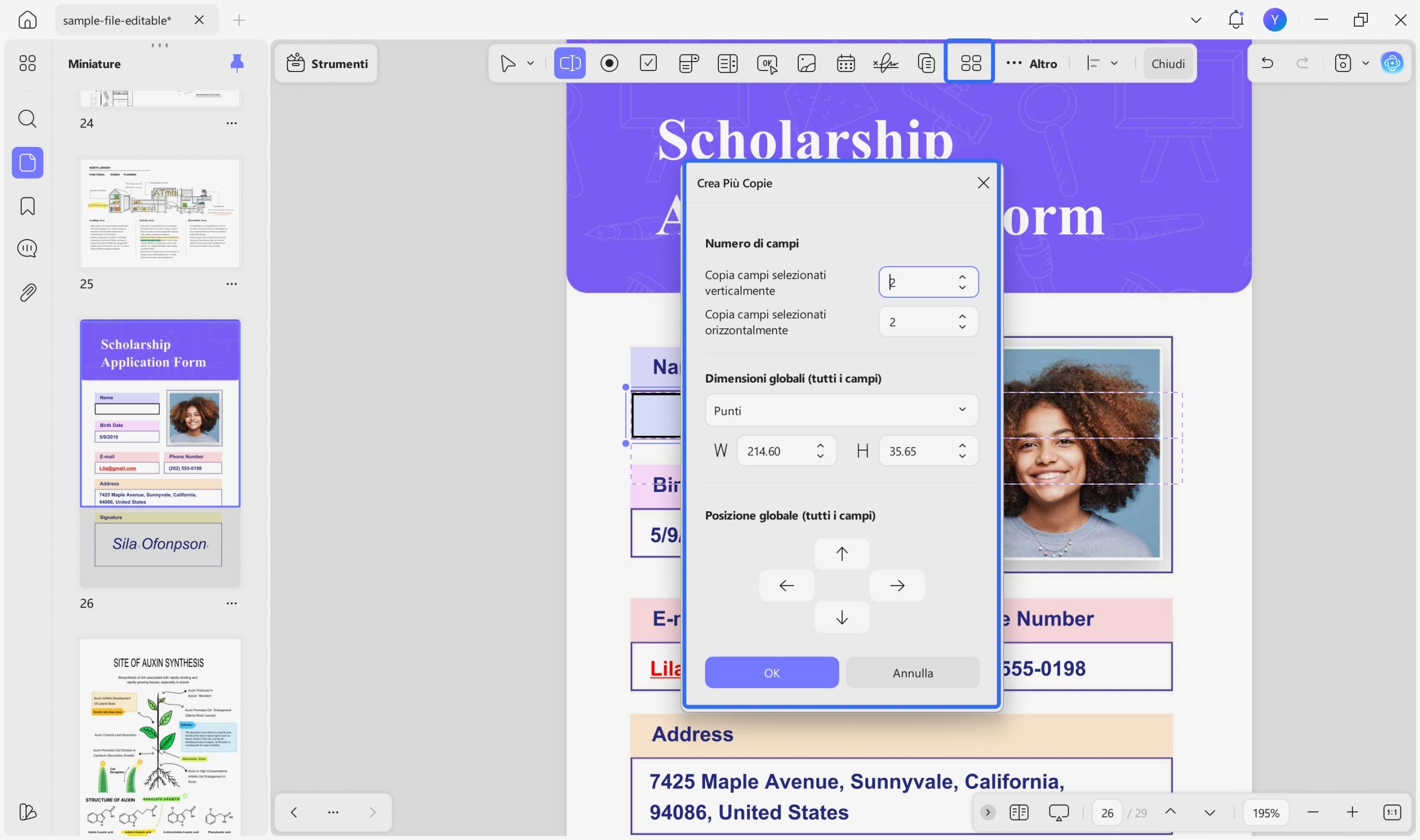Image resolution: width=1420 pixels, height=840 pixels.
Task: Open the bookmarks panel icon
Action: tap(27, 206)
